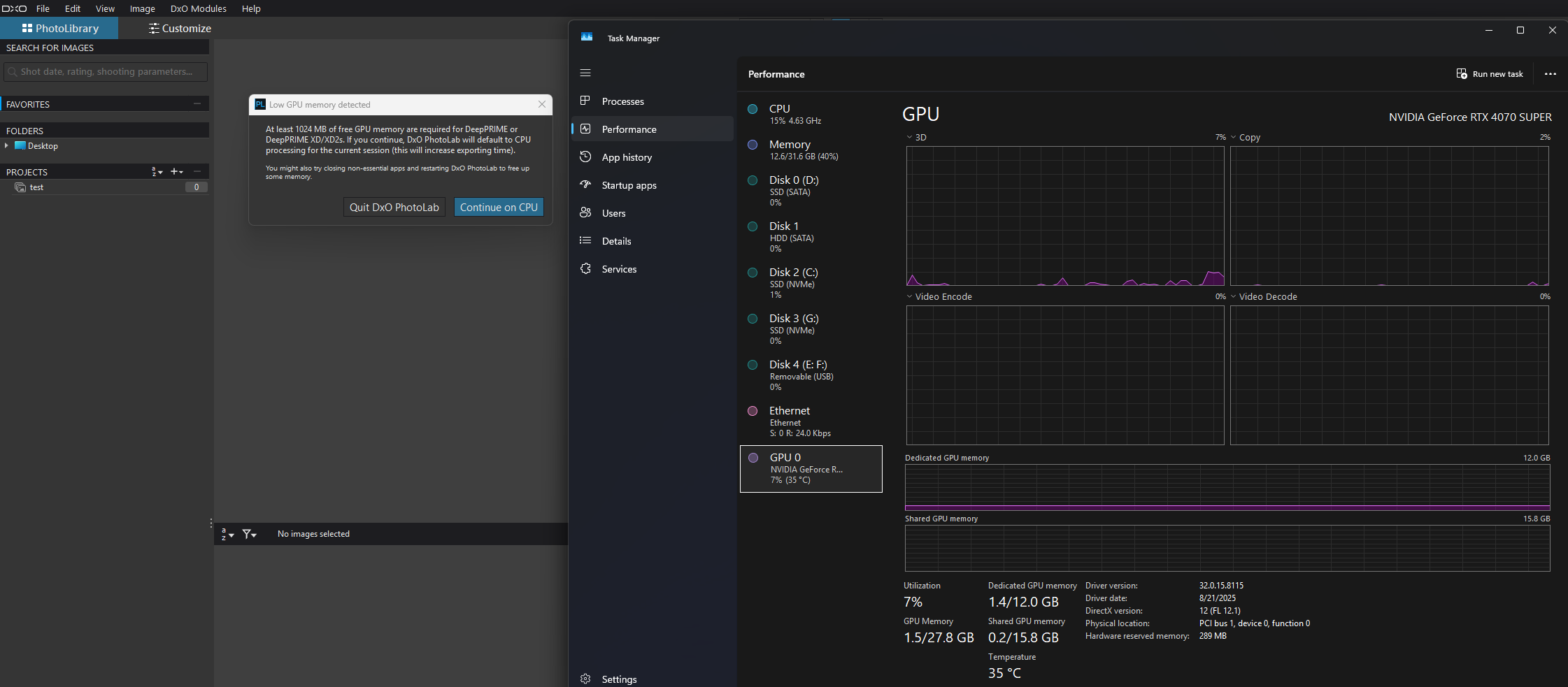Open the Image menu
The image size is (1568, 687).
point(142,8)
